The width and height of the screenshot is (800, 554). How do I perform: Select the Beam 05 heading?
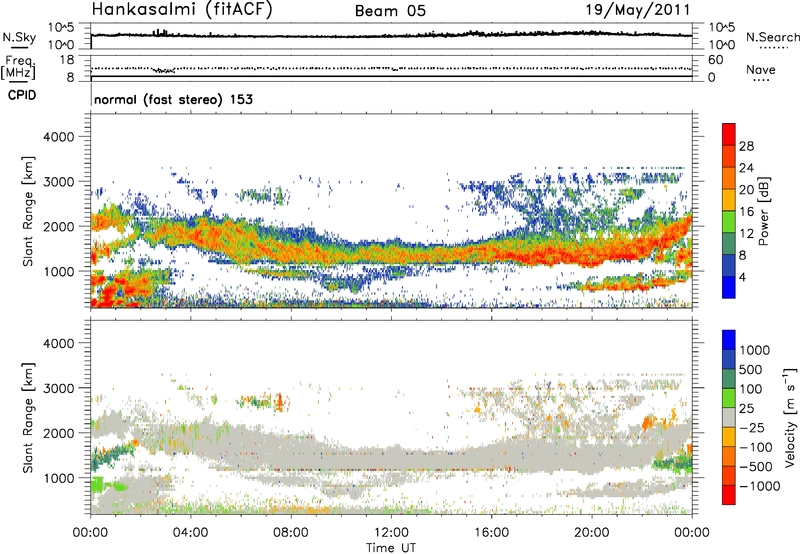point(390,11)
